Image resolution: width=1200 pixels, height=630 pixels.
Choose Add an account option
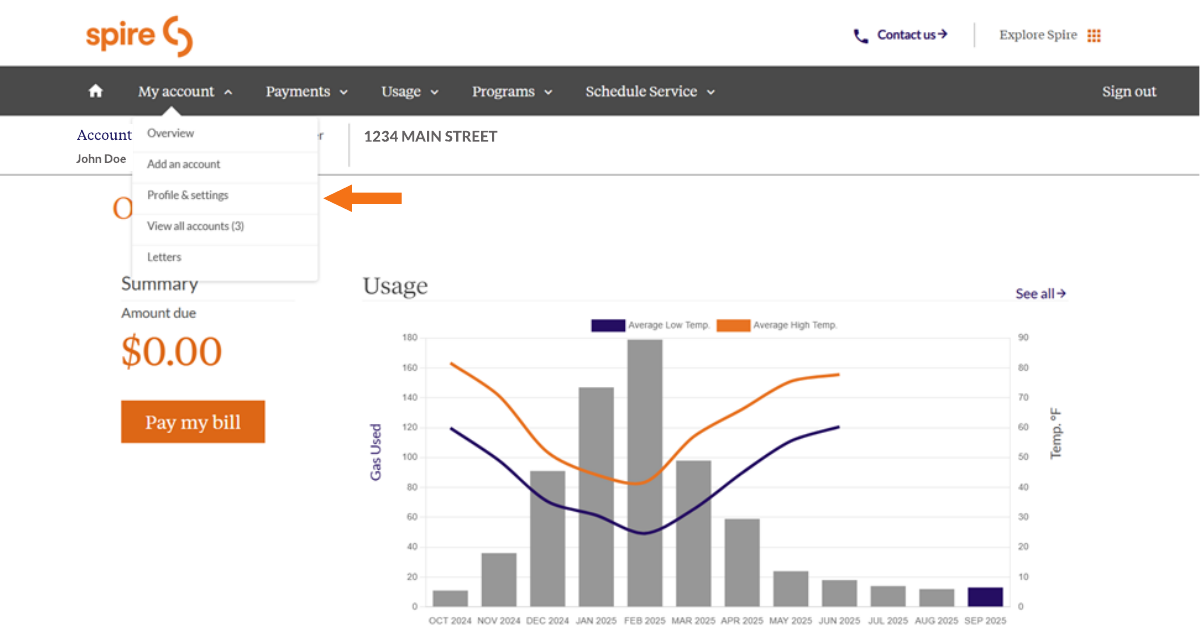coord(184,164)
